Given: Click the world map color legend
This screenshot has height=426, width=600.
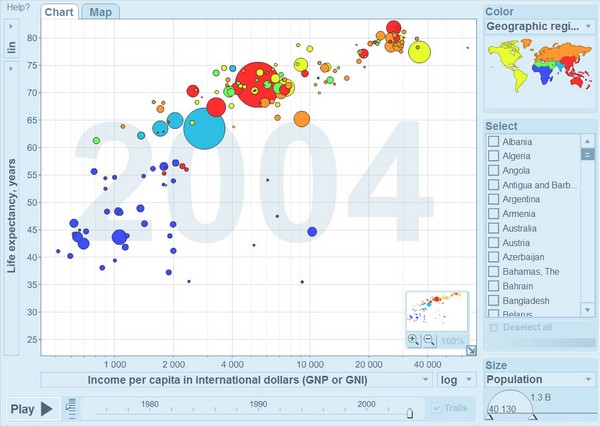Looking at the screenshot, I should coord(540,65).
